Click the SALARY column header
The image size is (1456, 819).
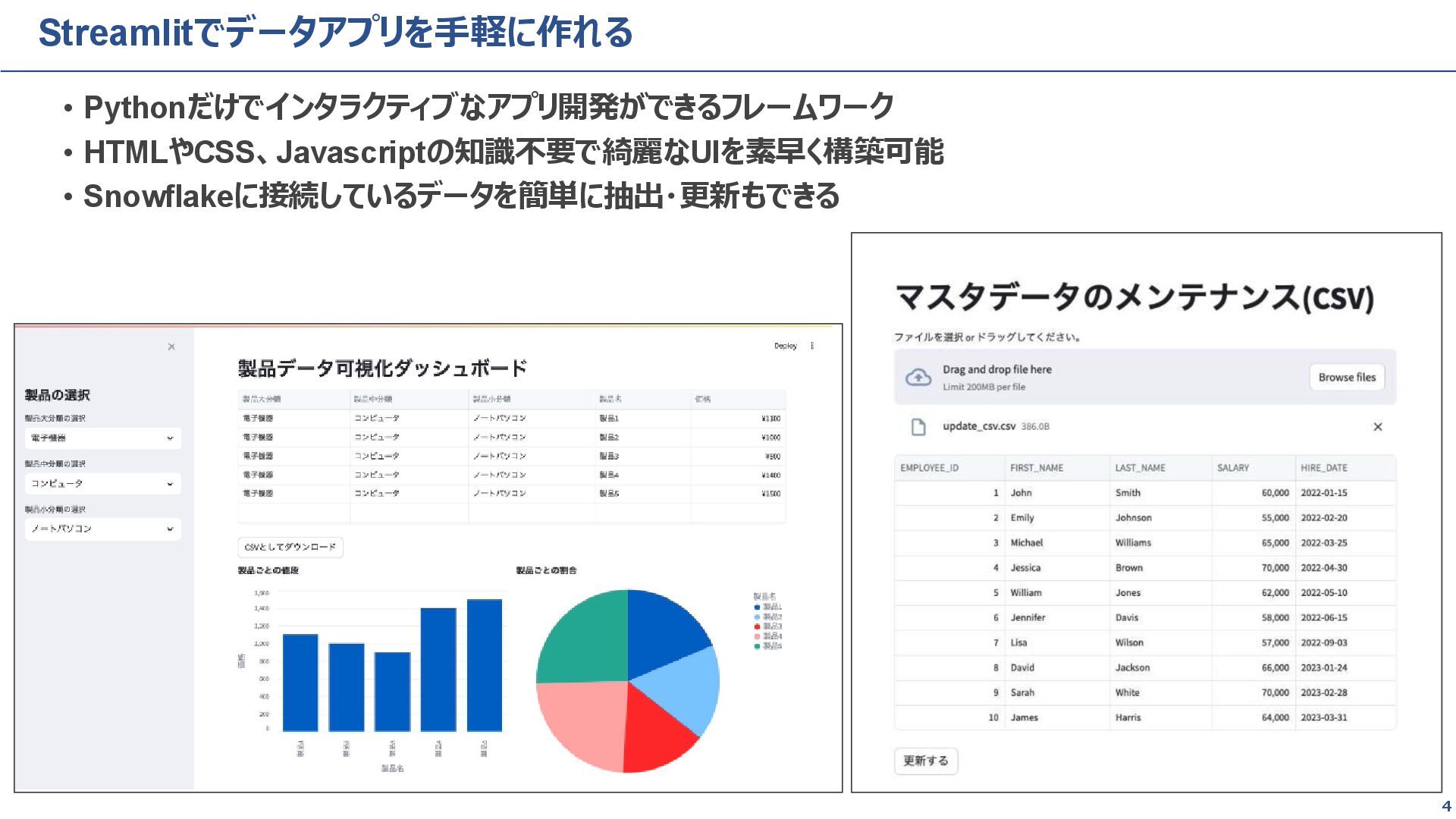point(1233,468)
